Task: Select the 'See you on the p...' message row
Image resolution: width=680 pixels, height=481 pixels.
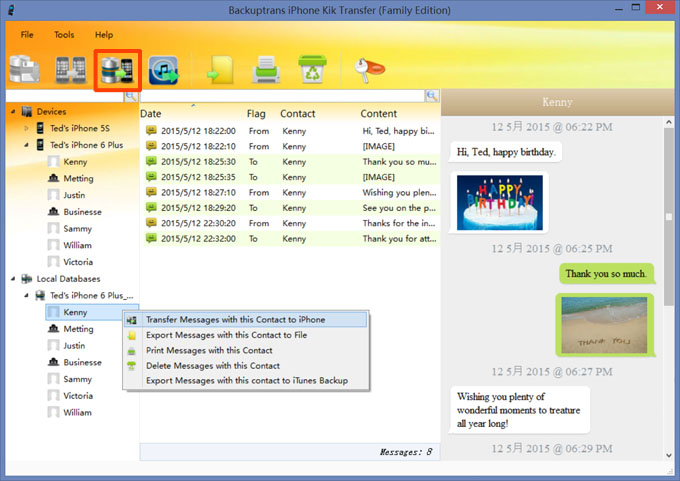Action: [291, 208]
